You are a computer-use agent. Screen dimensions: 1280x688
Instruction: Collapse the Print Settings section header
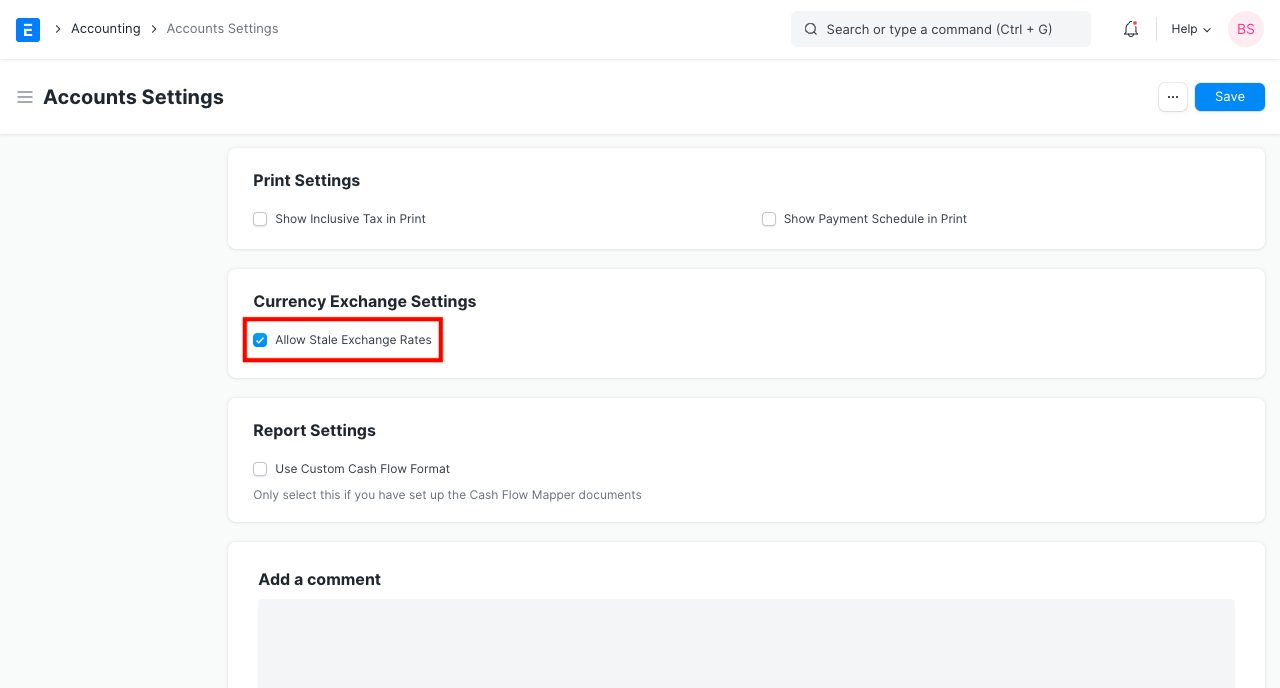tap(306, 181)
